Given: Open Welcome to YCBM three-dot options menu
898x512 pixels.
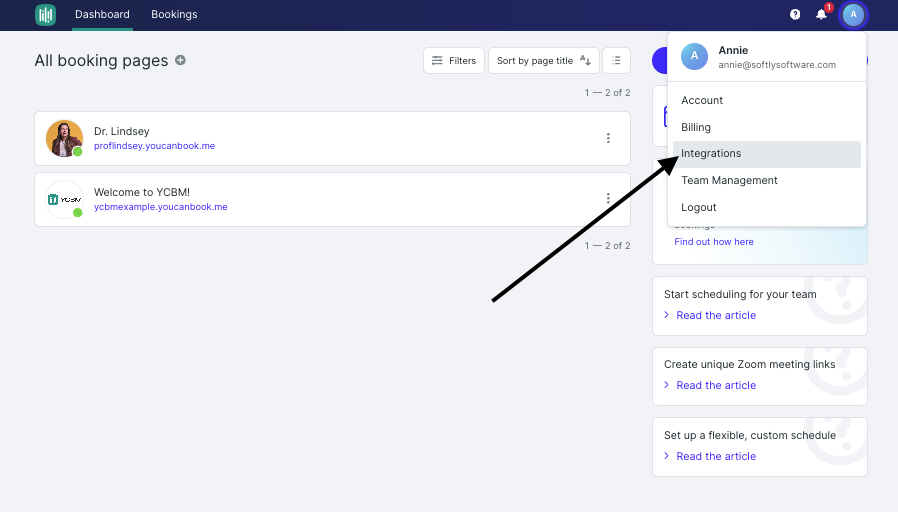Looking at the screenshot, I should pyautogui.click(x=608, y=198).
